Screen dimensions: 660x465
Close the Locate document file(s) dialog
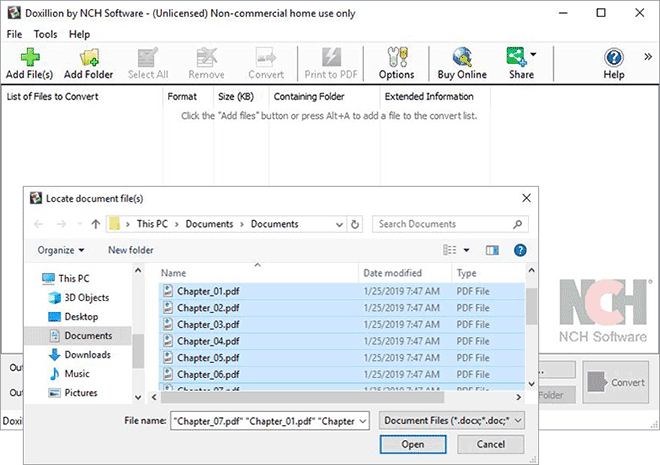[526, 198]
